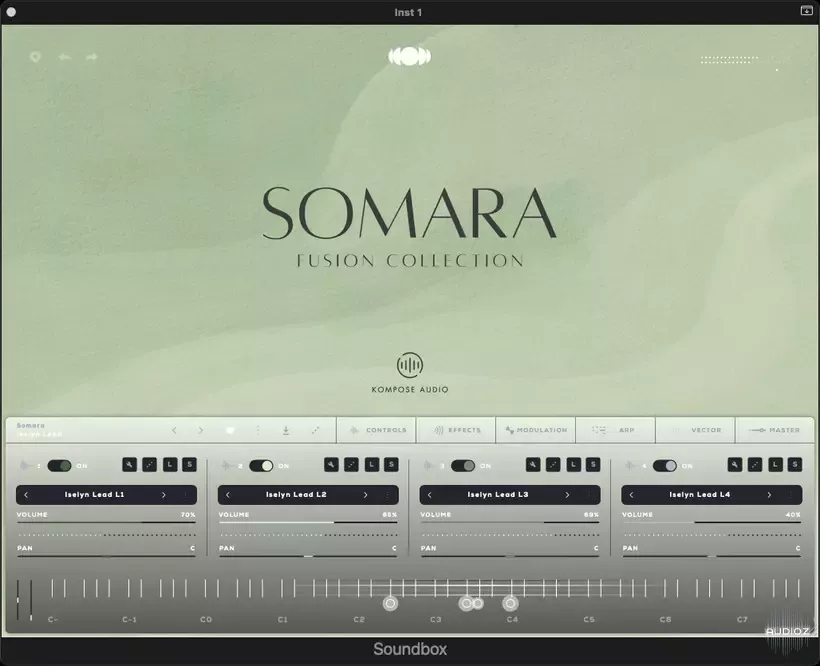This screenshot has height=666, width=820.
Task: Open the preset options three-dot menu
Action: click(258, 430)
